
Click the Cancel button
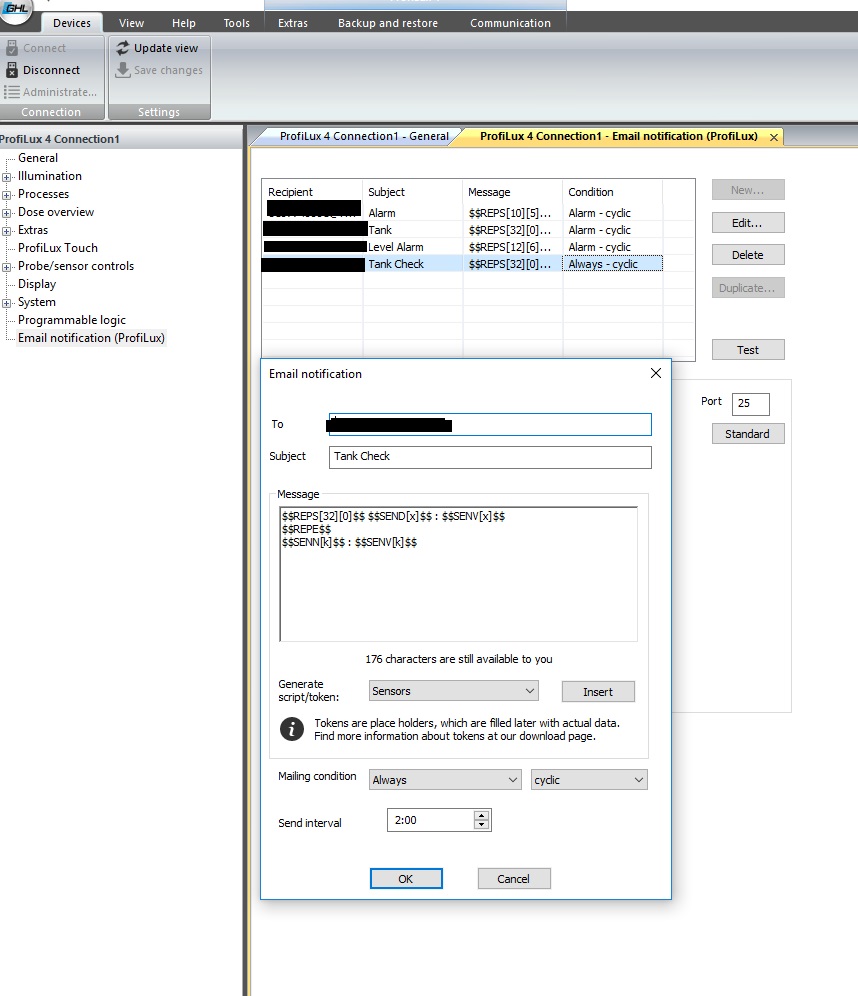click(513, 878)
